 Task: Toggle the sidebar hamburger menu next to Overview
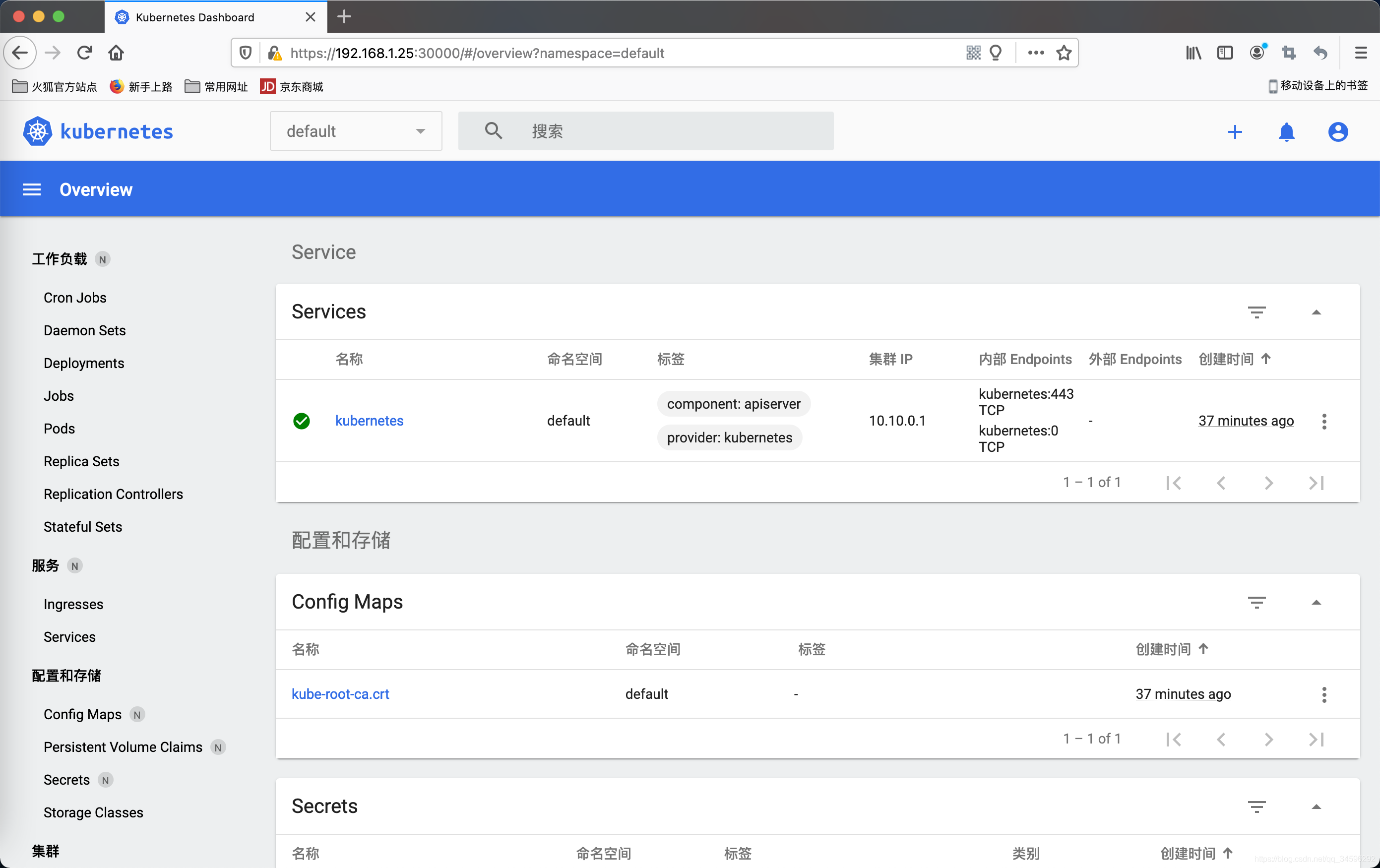click(32, 189)
